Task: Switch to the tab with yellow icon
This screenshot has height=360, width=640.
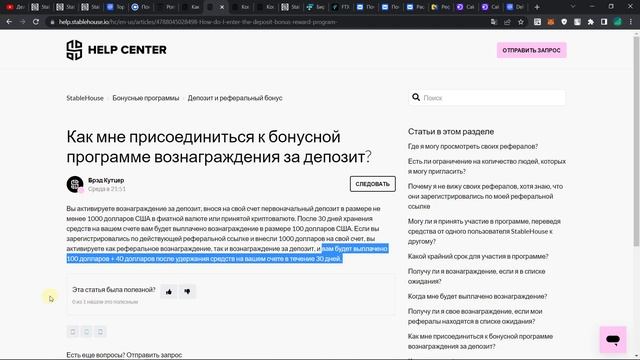Action: pos(440,7)
